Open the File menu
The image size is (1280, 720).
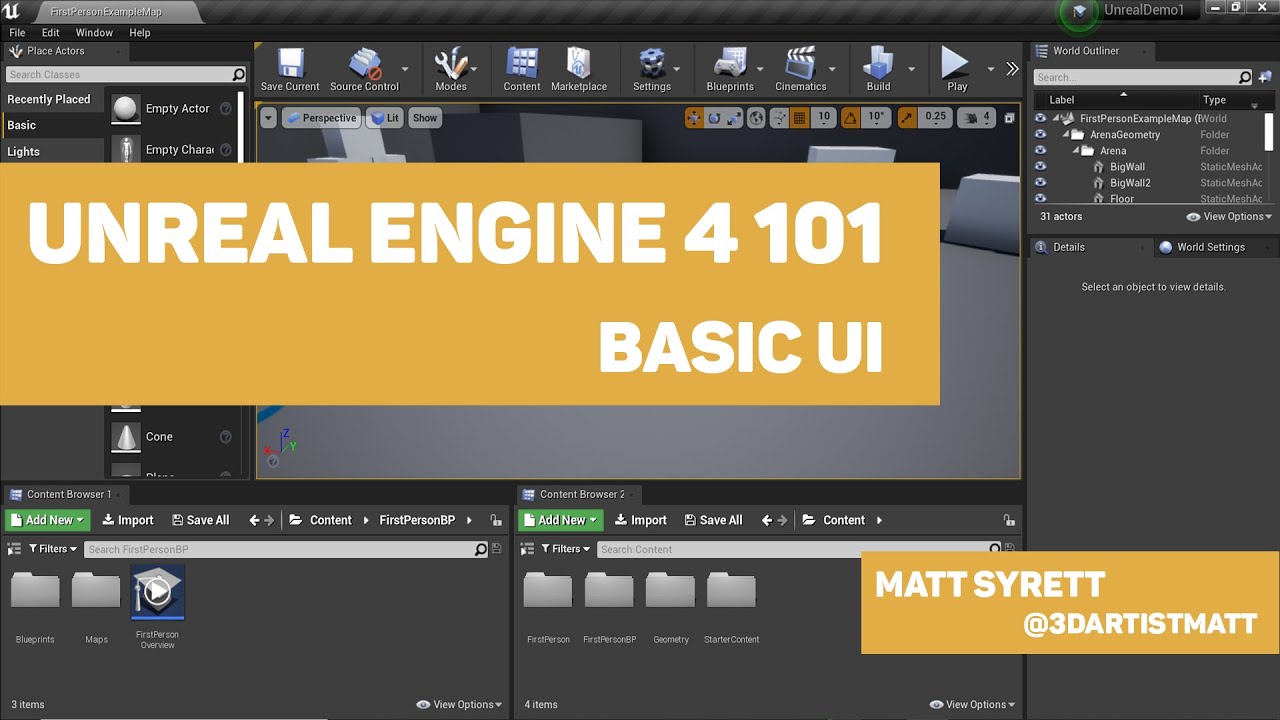[x=17, y=32]
